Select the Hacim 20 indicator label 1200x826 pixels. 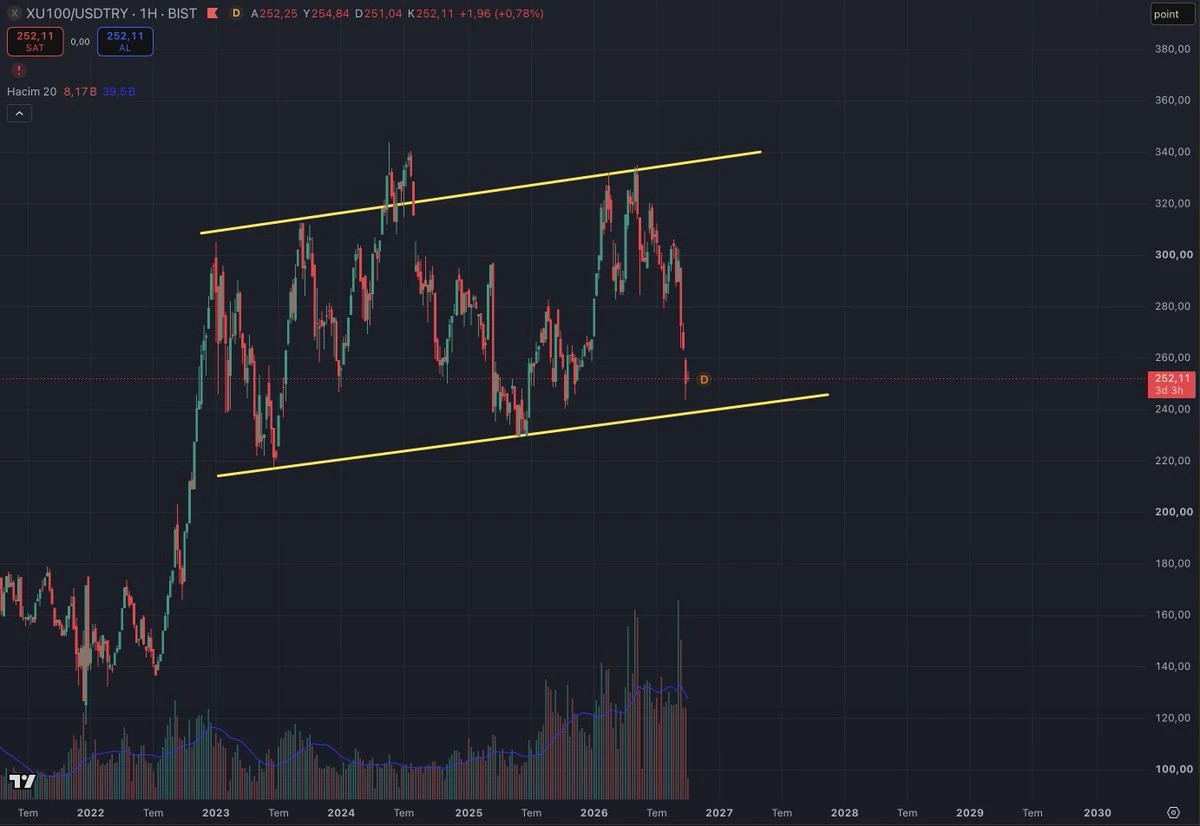click(x=32, y=92)
